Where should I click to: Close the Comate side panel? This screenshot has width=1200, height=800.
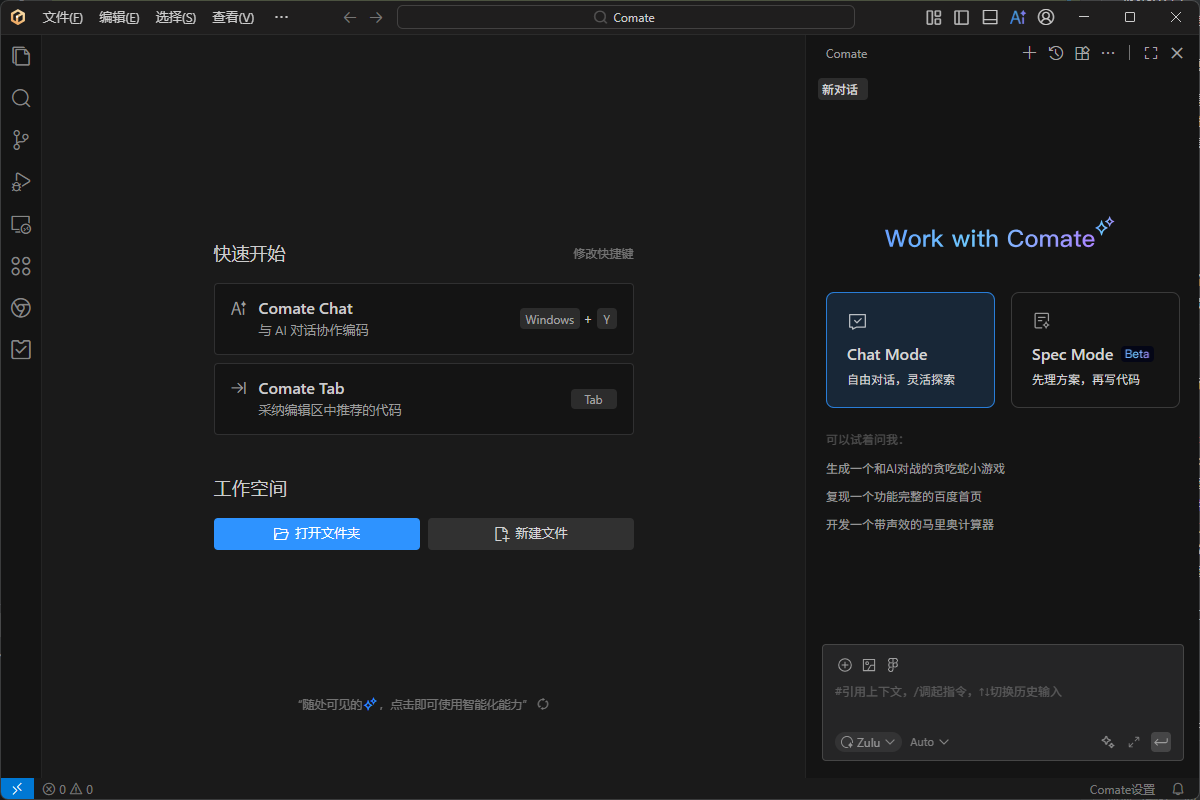click(x=1177, y=53)
